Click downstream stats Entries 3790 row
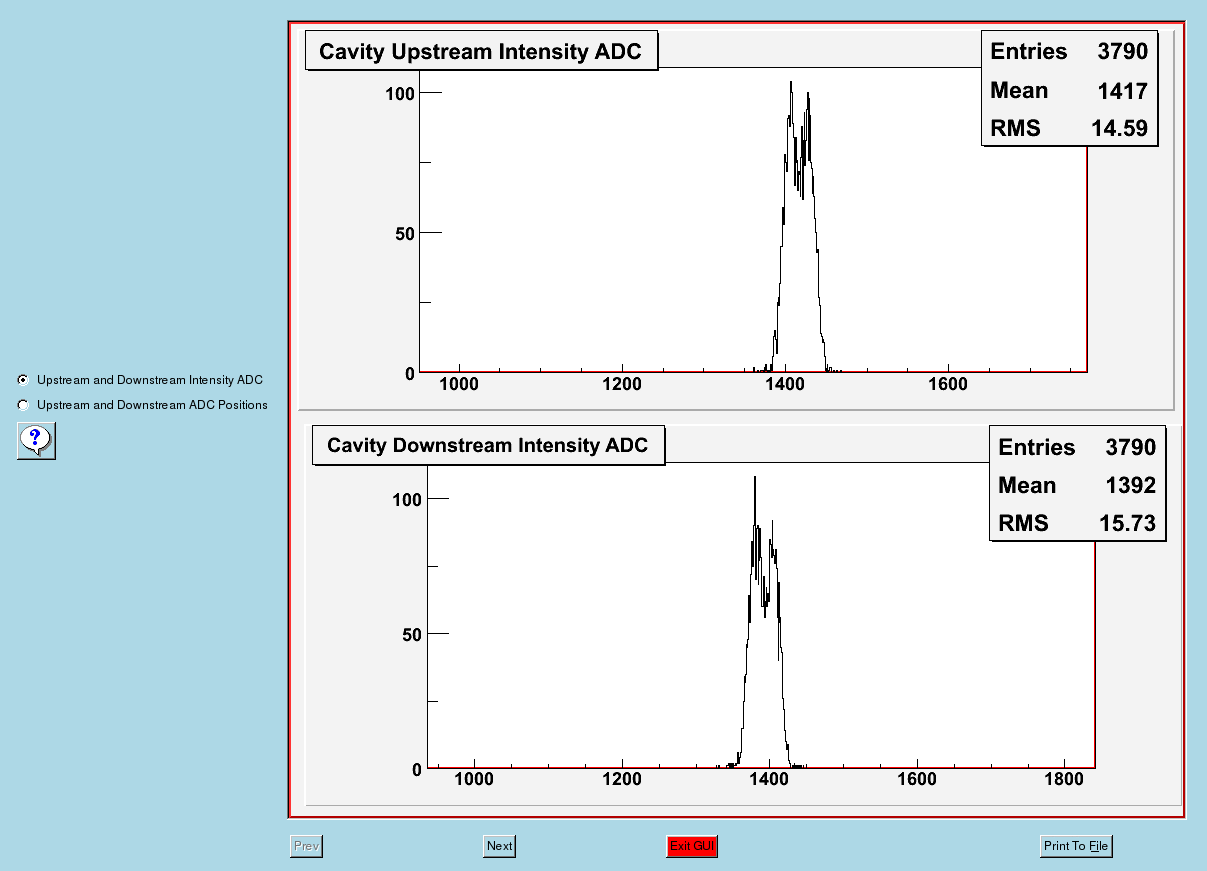This screenshot has width=1207, height=871. coord(1077,447)
